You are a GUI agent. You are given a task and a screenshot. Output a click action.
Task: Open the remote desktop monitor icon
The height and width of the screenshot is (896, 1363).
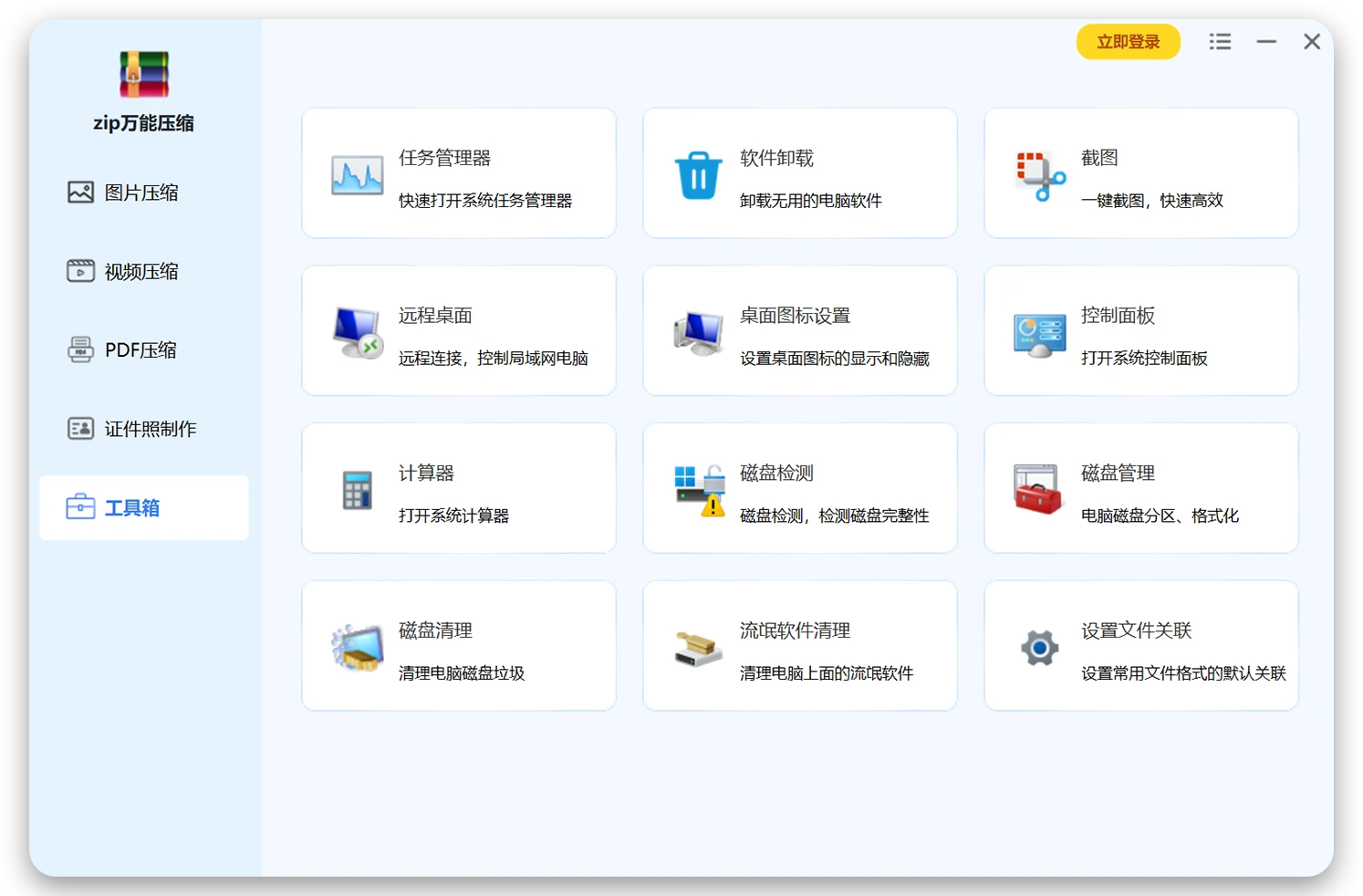(357, 332)
